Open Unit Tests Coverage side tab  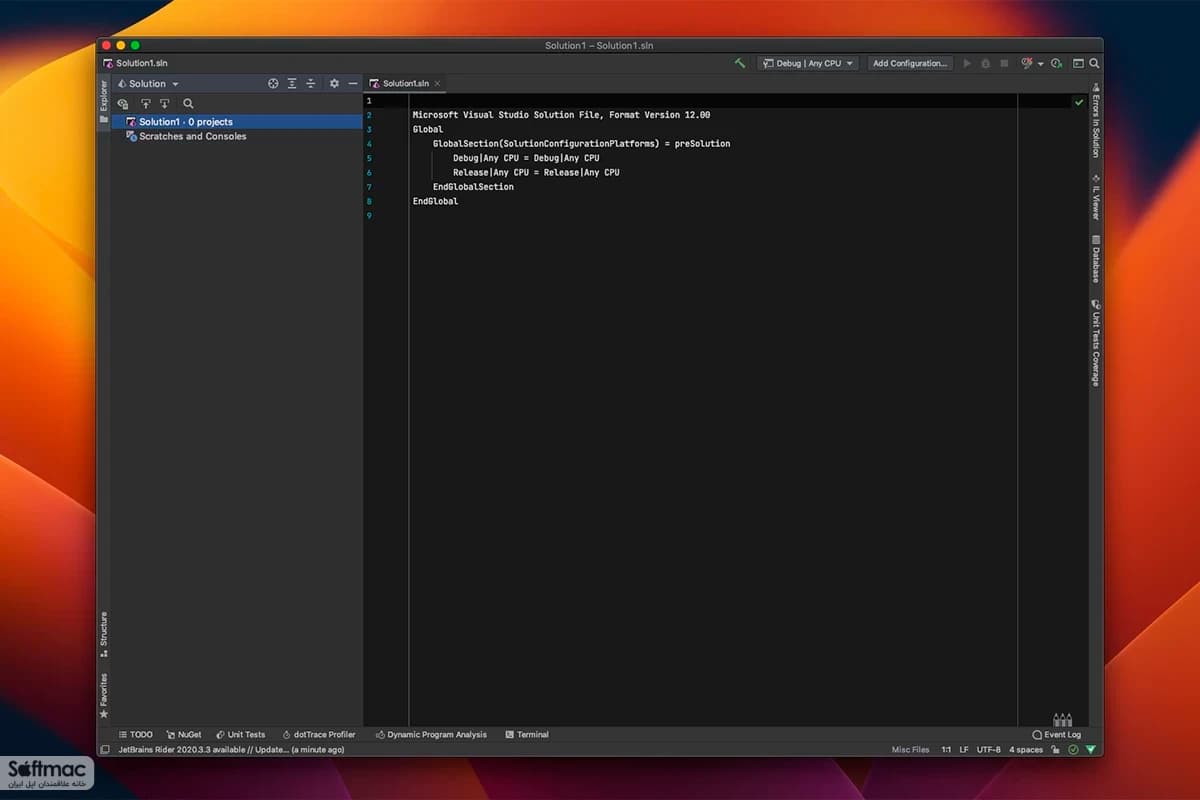tap(1095, 342)
